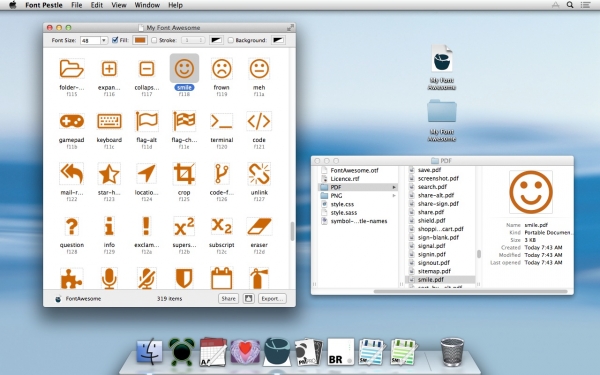Select shield.pdf in the file list
Image resolution: width=600 pixels, height=375 pixels.
point(432,220)
